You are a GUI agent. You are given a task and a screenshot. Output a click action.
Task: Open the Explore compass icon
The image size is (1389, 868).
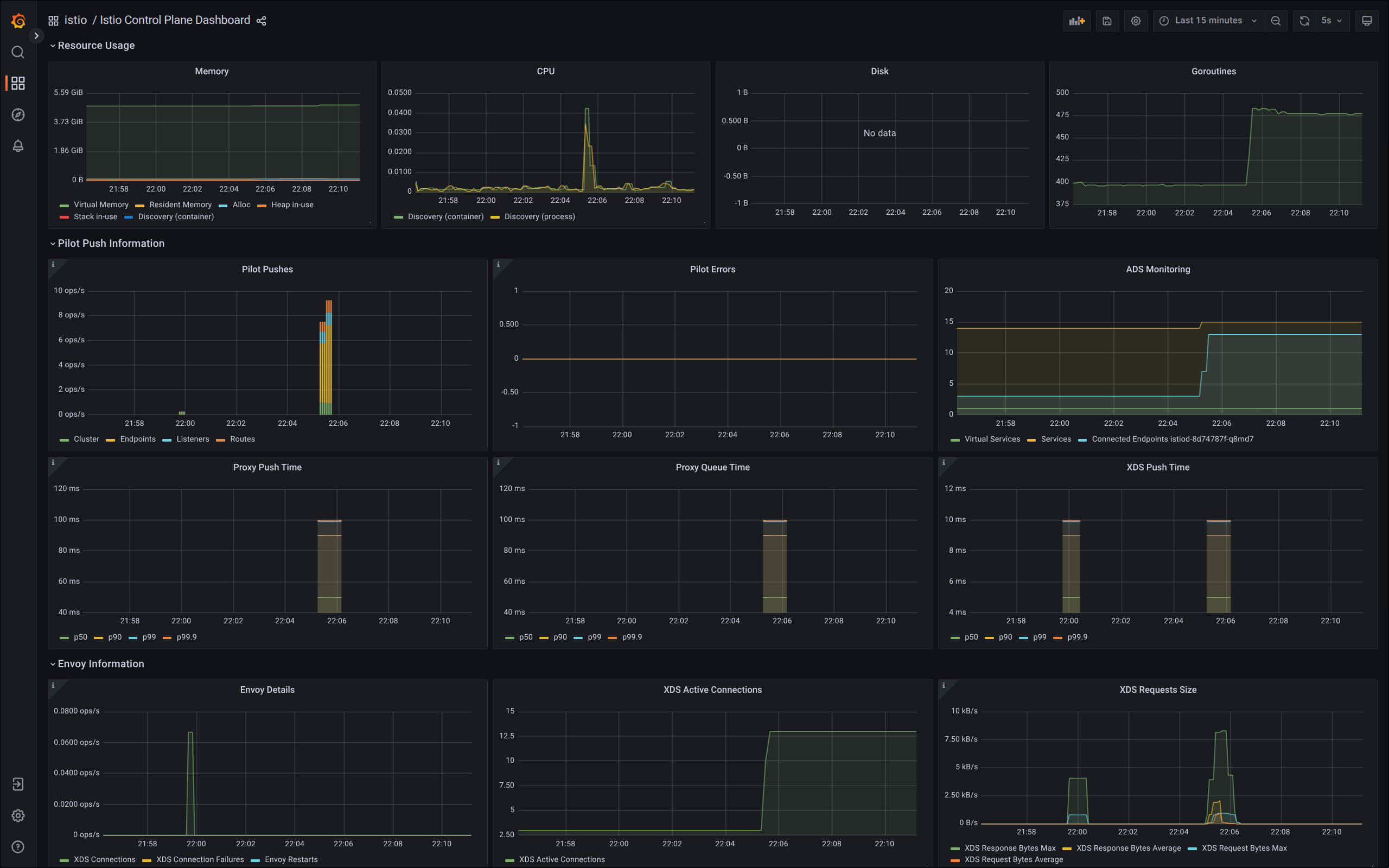click(18, 115)
